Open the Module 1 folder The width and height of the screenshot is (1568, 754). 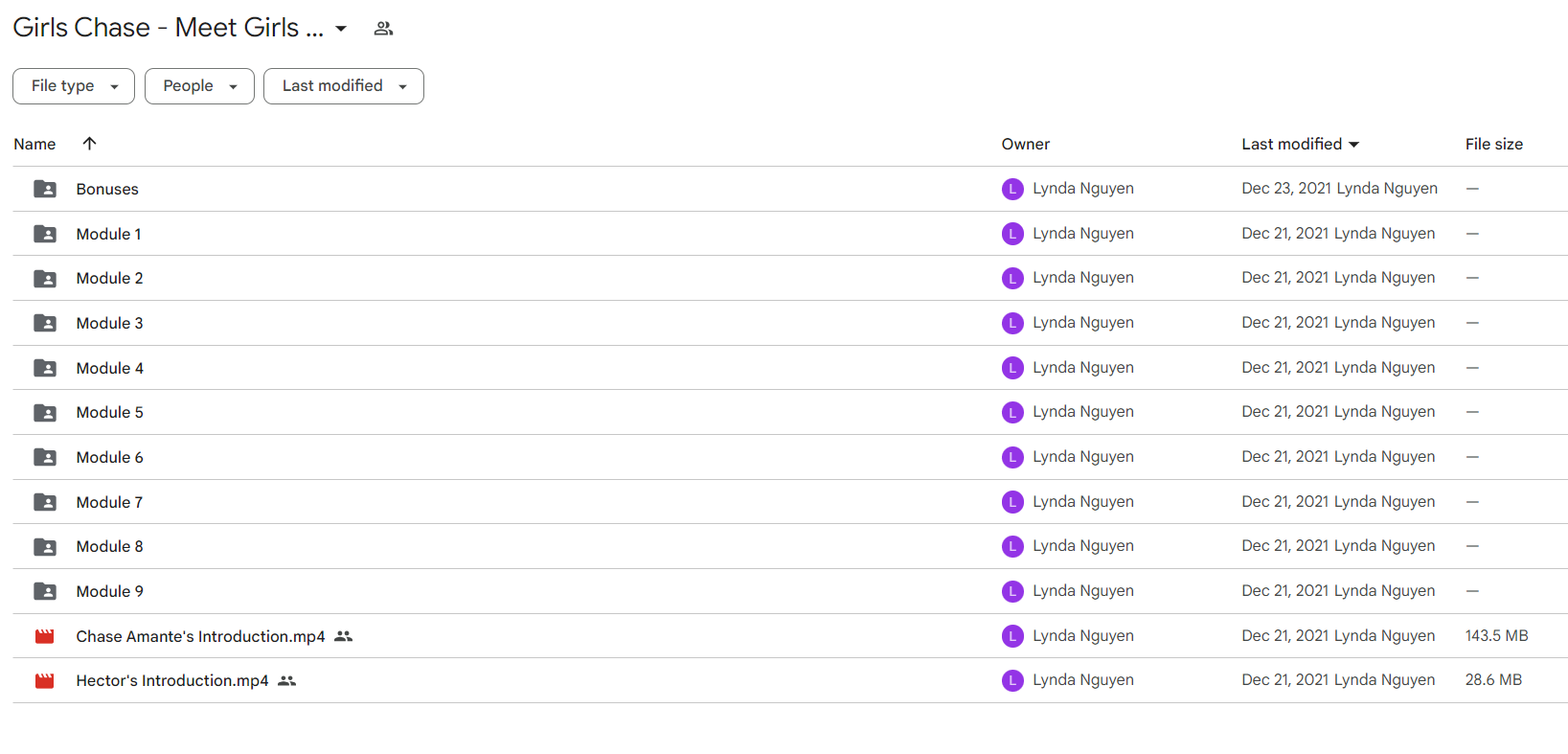(x=109, y=234)
